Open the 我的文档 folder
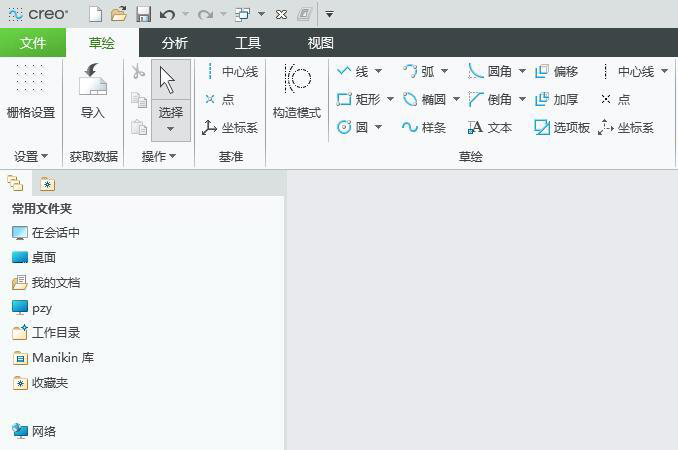 pos(46,282)
